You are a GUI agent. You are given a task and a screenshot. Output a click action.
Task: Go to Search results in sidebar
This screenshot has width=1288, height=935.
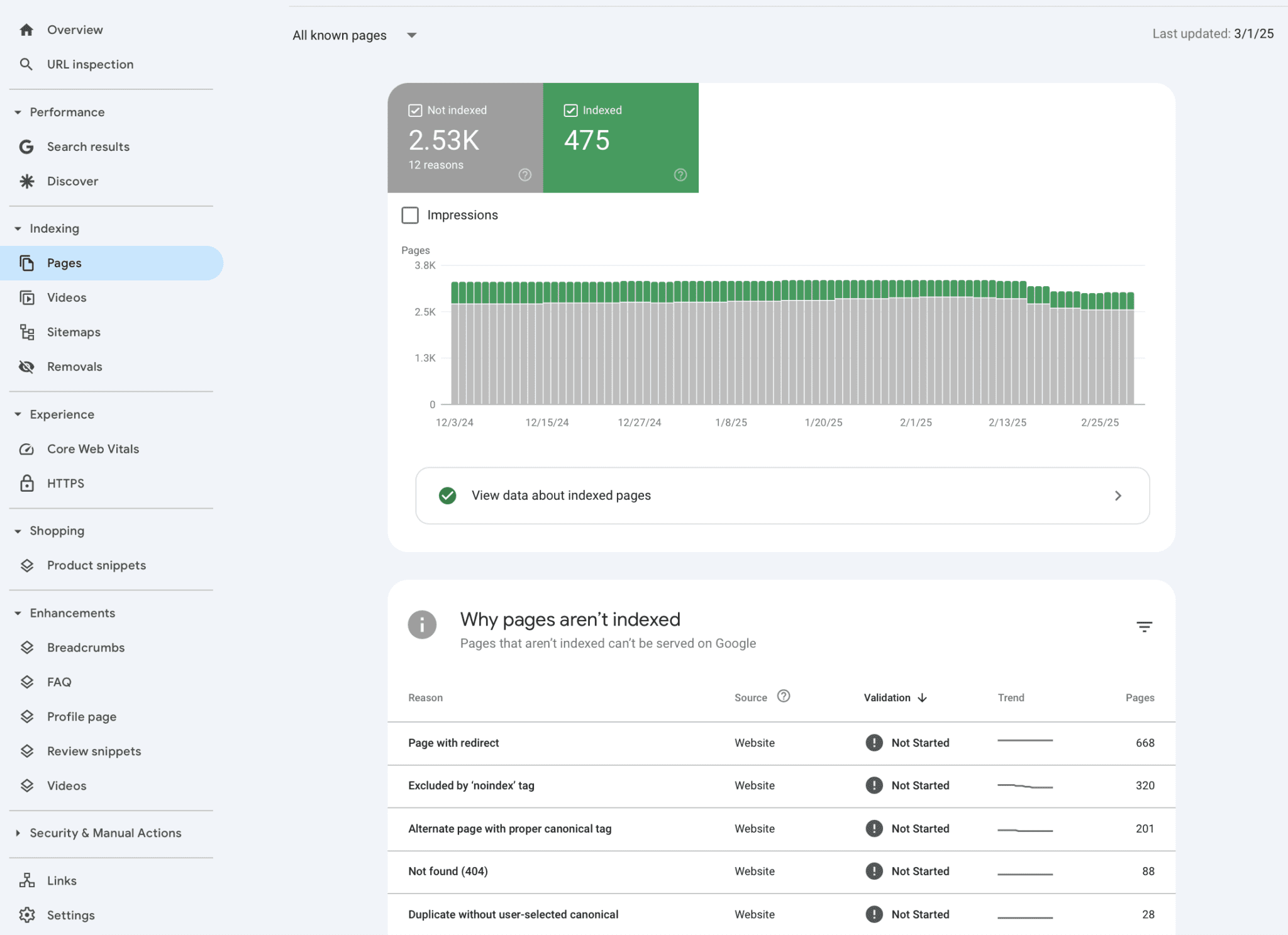88,147
